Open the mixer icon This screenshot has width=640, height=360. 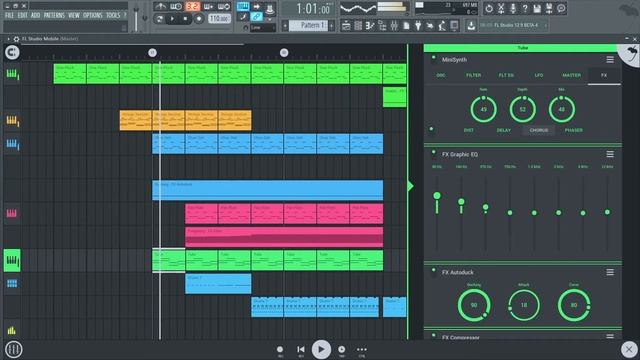(x=394, y=26)
